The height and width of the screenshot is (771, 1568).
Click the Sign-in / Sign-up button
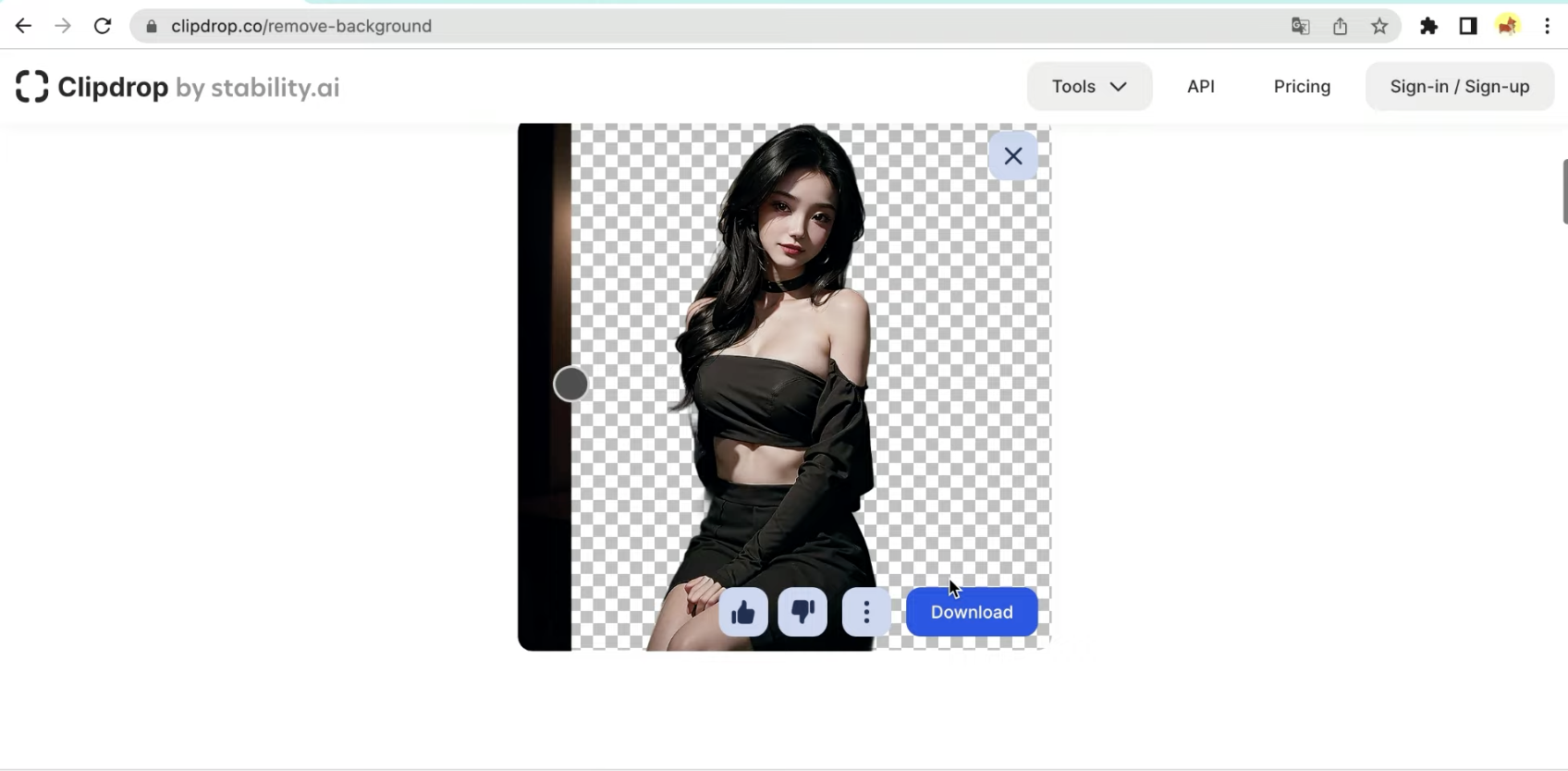coord(1460,86)
